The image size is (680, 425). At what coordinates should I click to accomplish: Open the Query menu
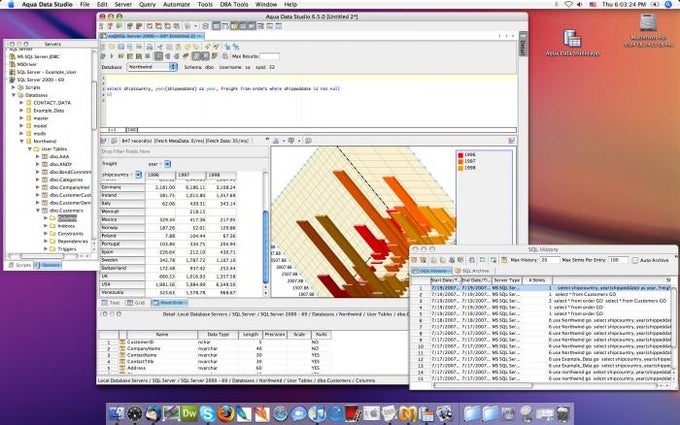(x=147, y=4)
